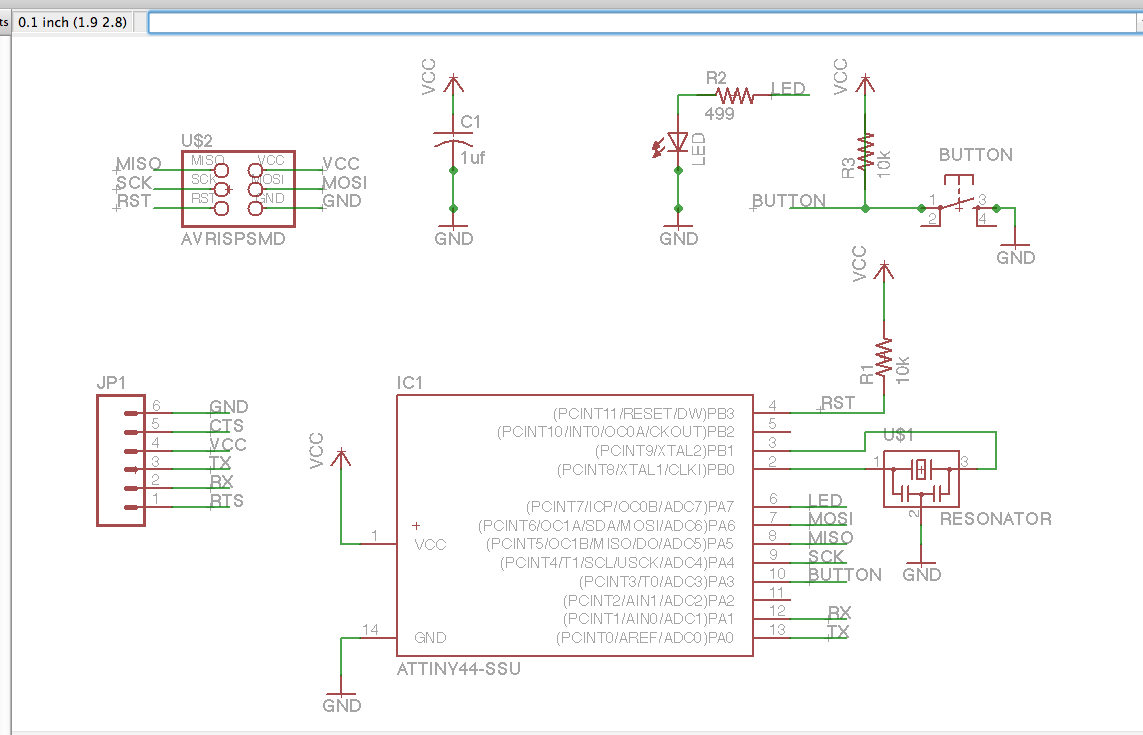Click the 'VCC' net label right of U$2
Image resolution: width=1143 pixels, height=735 pixels.
(x=341, y=163)
